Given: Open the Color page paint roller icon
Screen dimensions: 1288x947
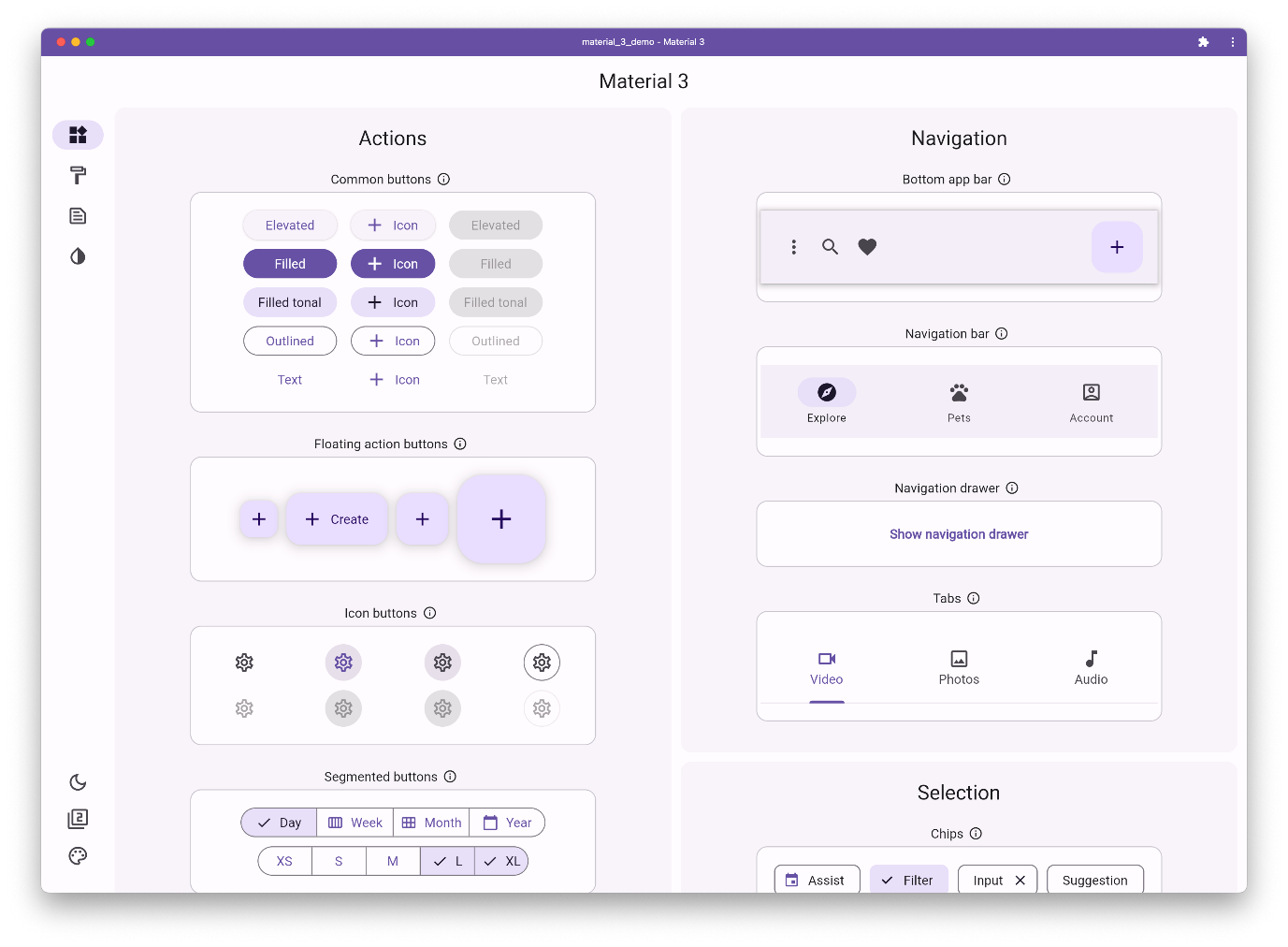Looking at the screenshot, I should point(78,175).
